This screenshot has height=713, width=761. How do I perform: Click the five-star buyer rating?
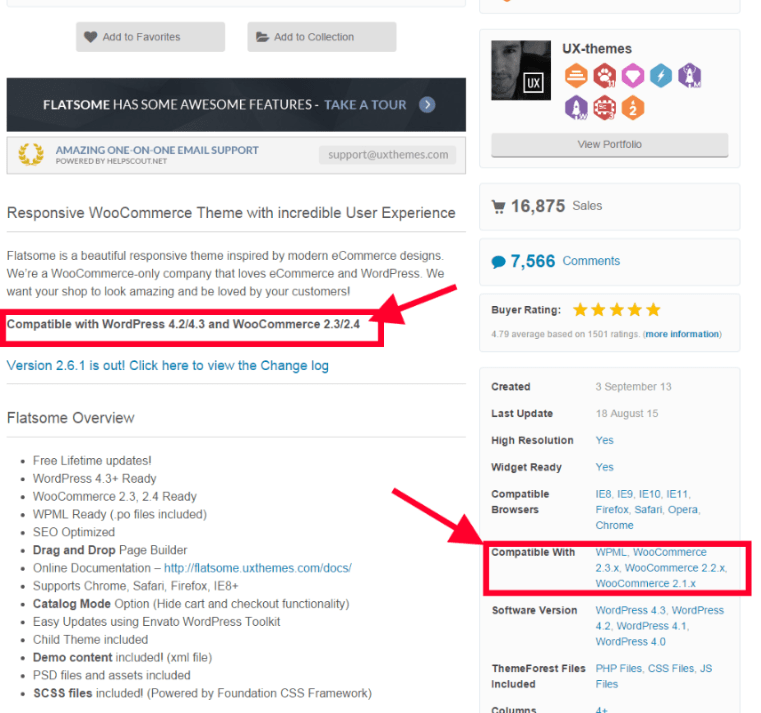point(616,310)
